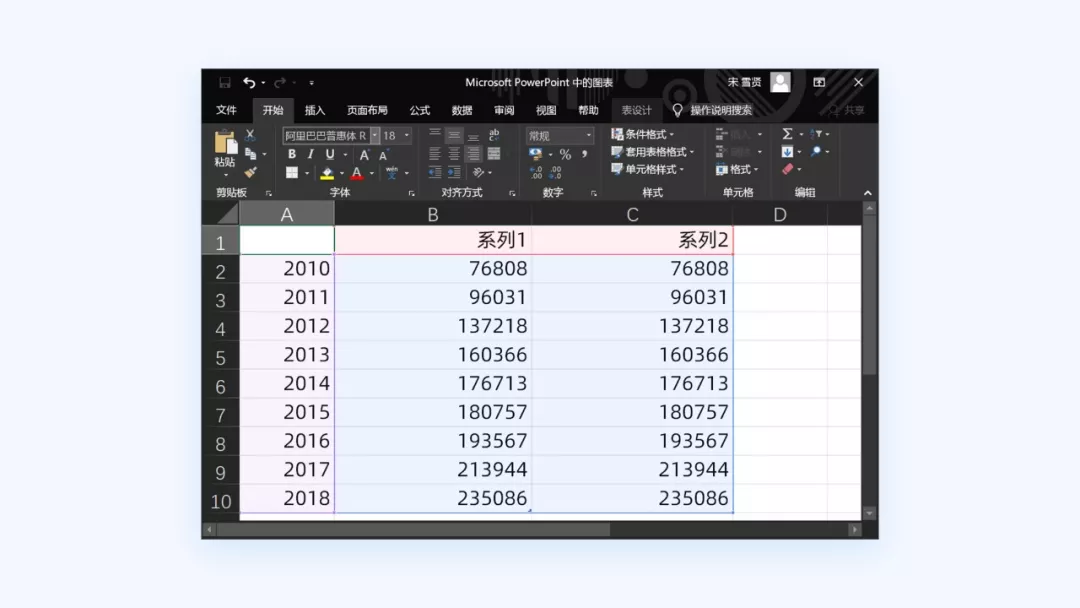This screenshot has height=608, width=1080.
Task: Click the Undo arrow in title bar
Action: coord(249,83)
